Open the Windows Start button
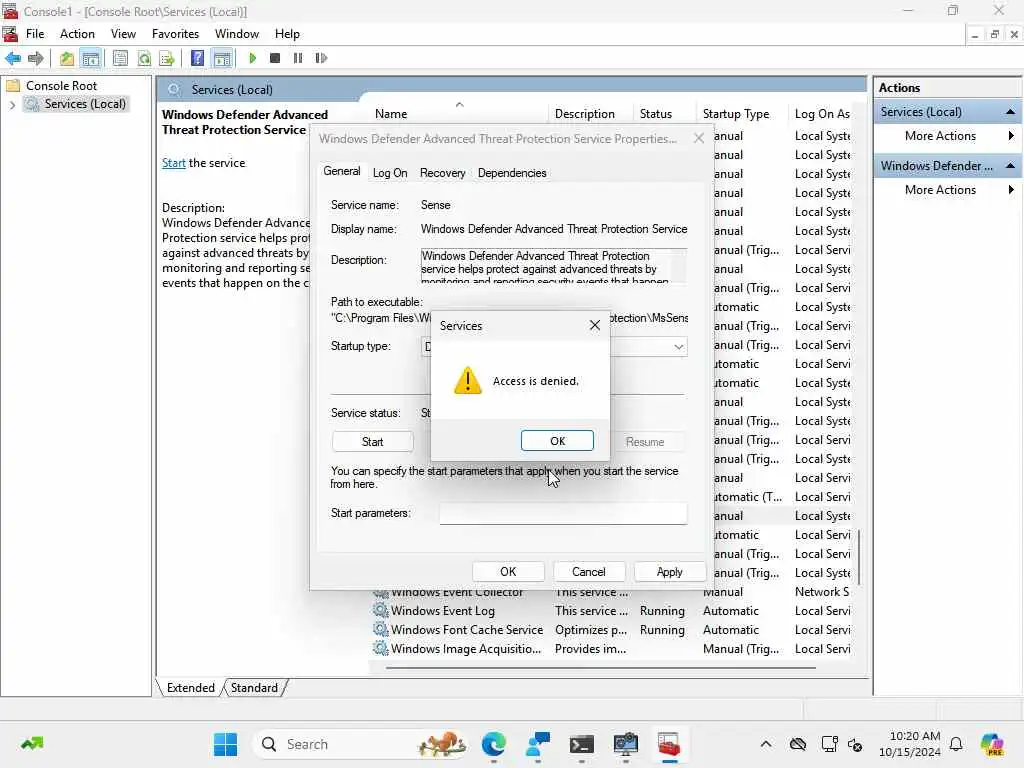The image size is (1024, 768). coord(226,744)
